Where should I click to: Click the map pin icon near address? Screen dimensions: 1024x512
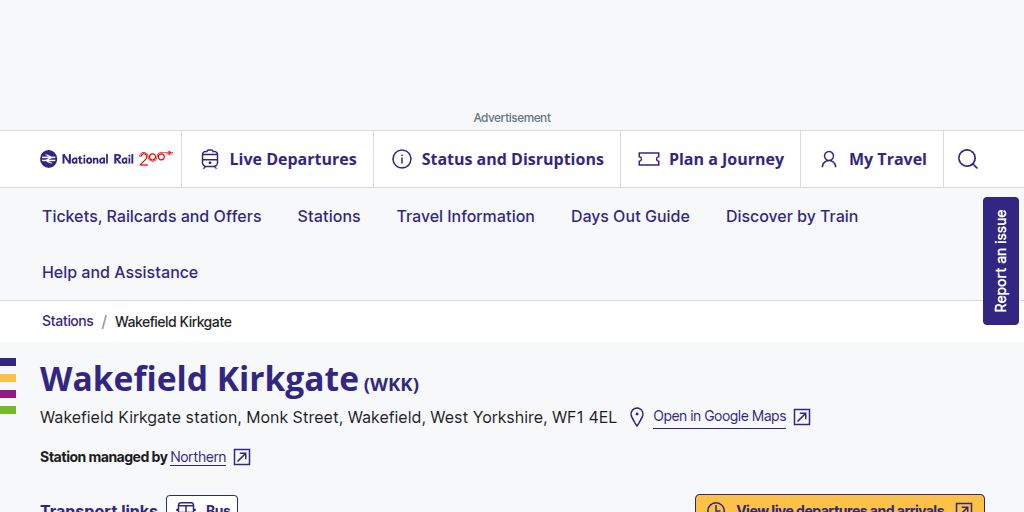click(x=637, y=417)
